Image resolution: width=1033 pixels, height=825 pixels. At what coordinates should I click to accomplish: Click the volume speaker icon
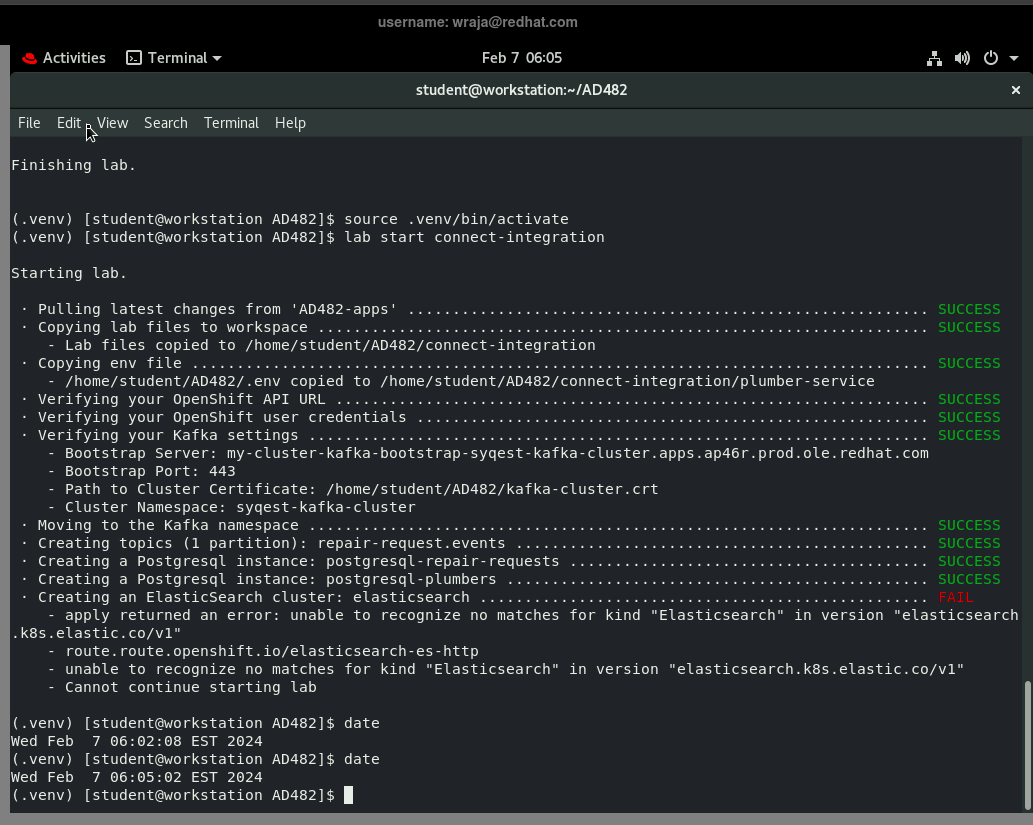[x=962, y=58]
